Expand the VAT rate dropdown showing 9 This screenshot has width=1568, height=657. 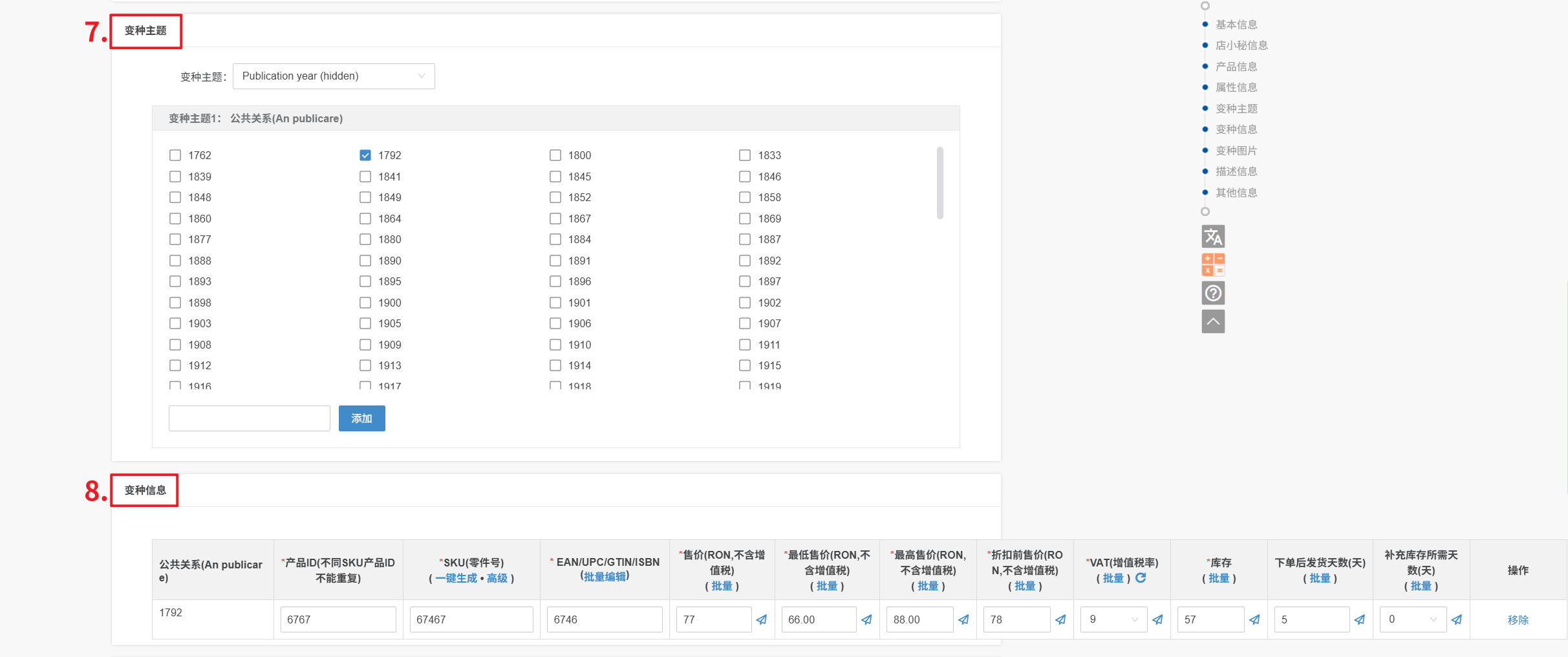coord(1113,619)
